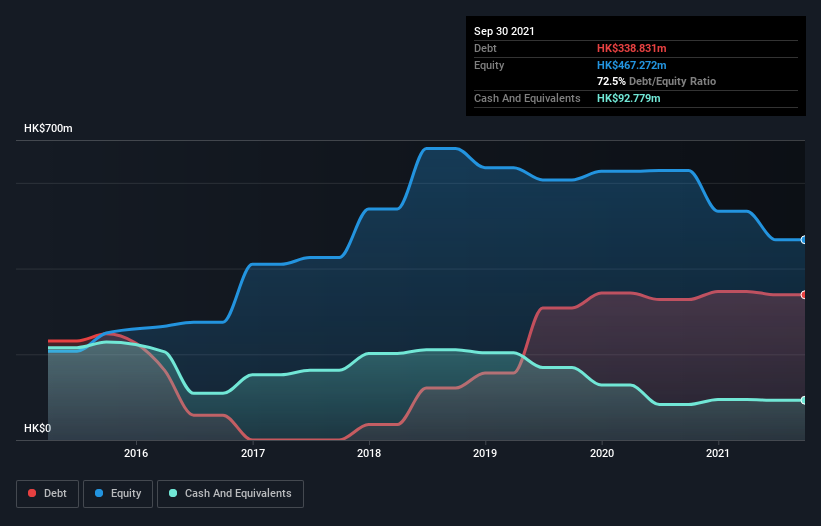This screenshot has height=526, width=821.
Task: Click the HK$0 y-axis label
Action: (38, 428)
